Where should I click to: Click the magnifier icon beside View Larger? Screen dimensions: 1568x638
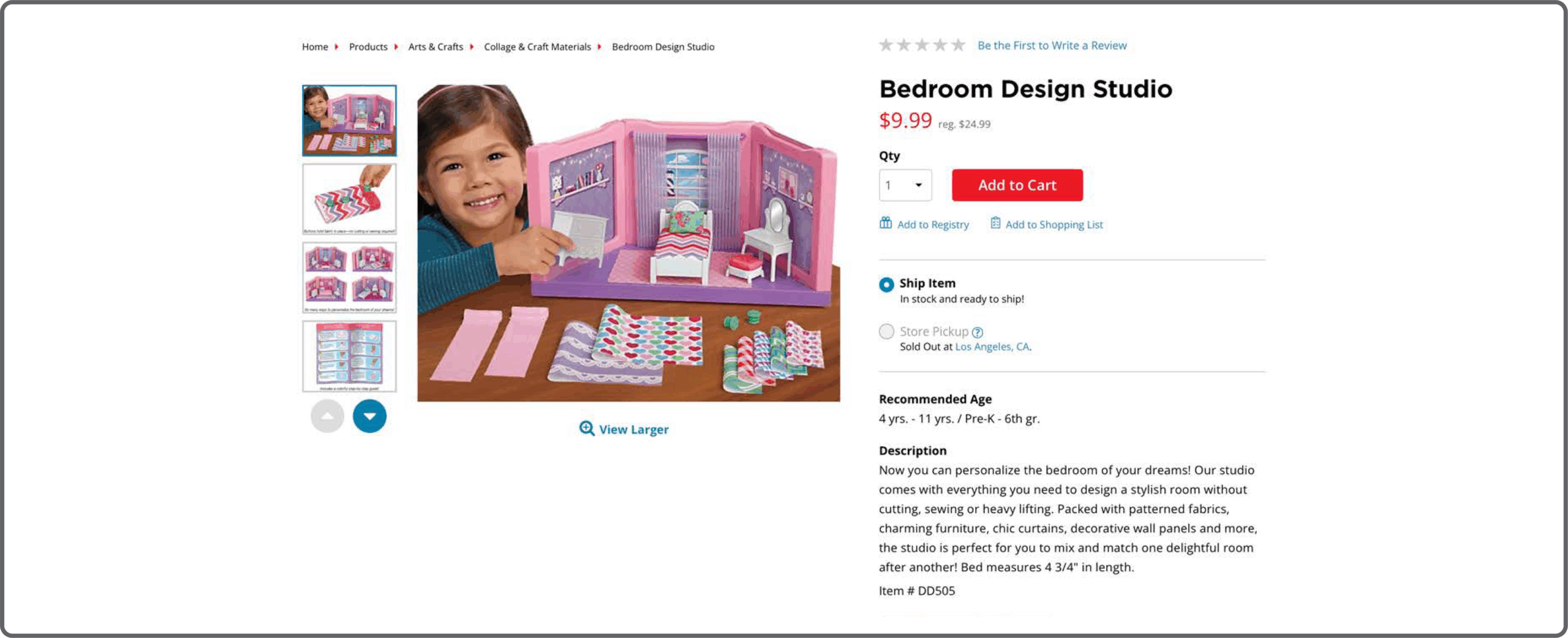click(586, 428)
